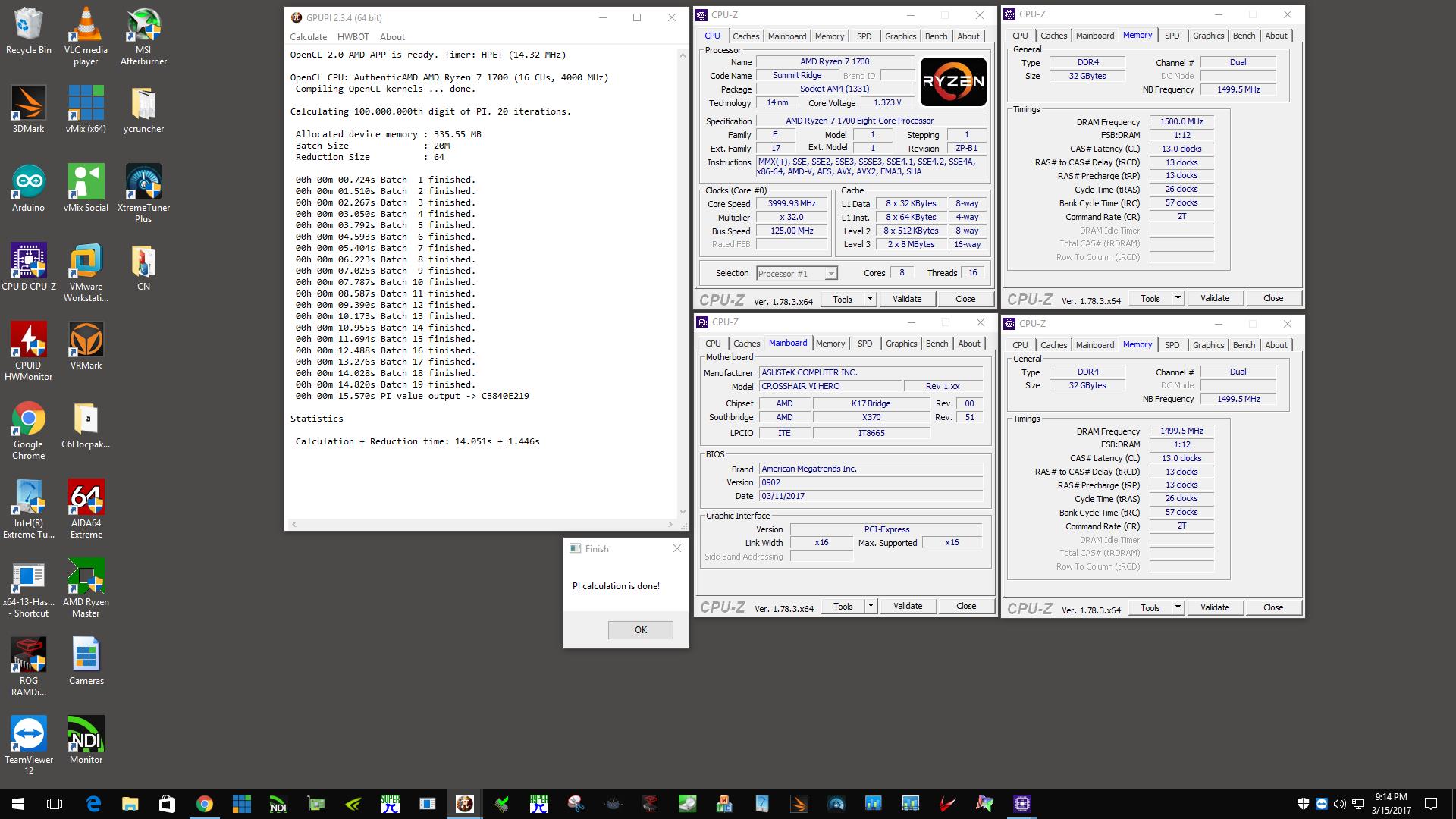
Task: Open ROG RAMDisk desktop shortcut
Action: coord(28,667)
